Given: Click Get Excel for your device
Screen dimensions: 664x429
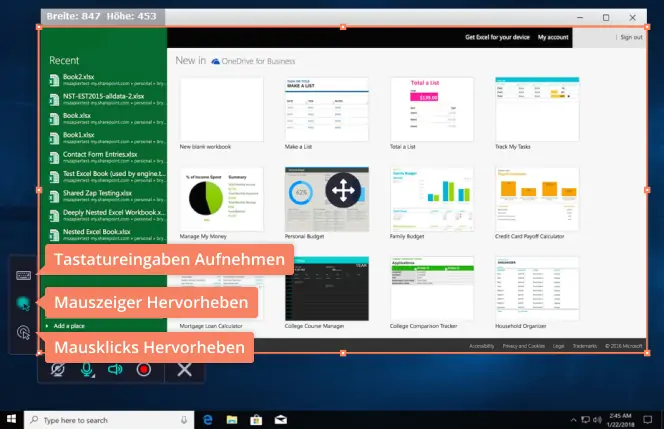Looking at the screenshot, I should 497,37.
